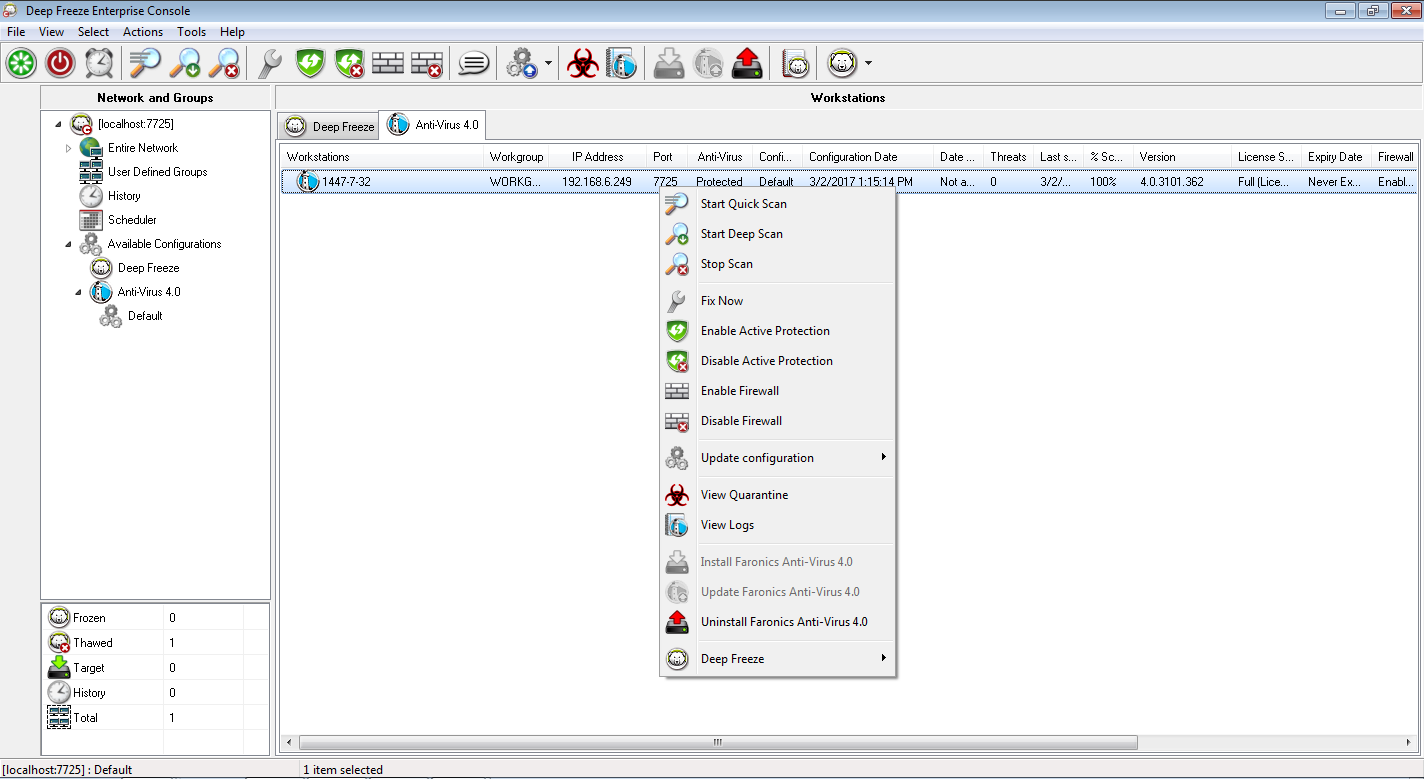Click the left arrow of horizontal scrollbar
Screen dimensions: 1424x779
point(290,743)
